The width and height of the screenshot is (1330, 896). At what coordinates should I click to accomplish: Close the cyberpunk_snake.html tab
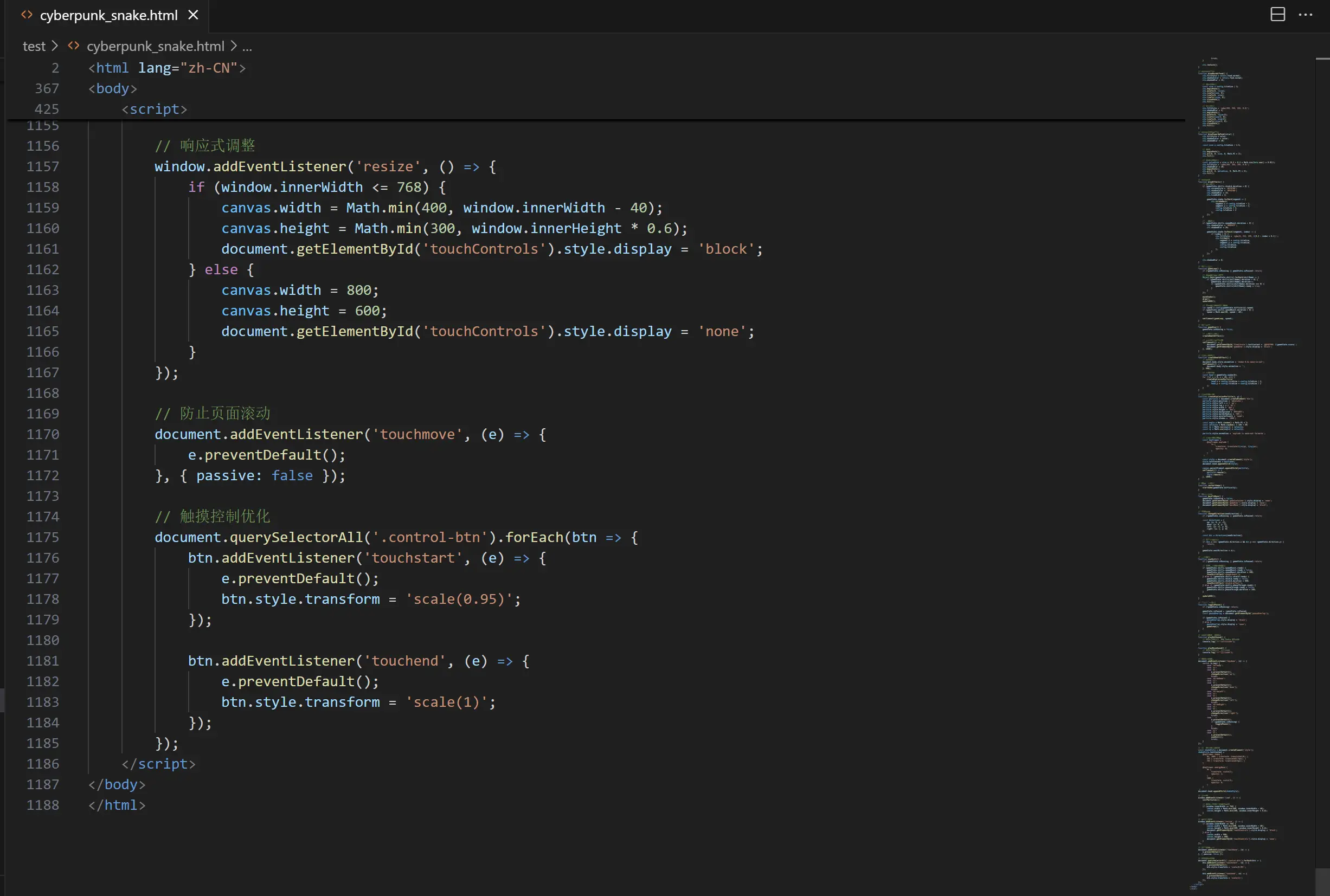[x=194, y=15]
